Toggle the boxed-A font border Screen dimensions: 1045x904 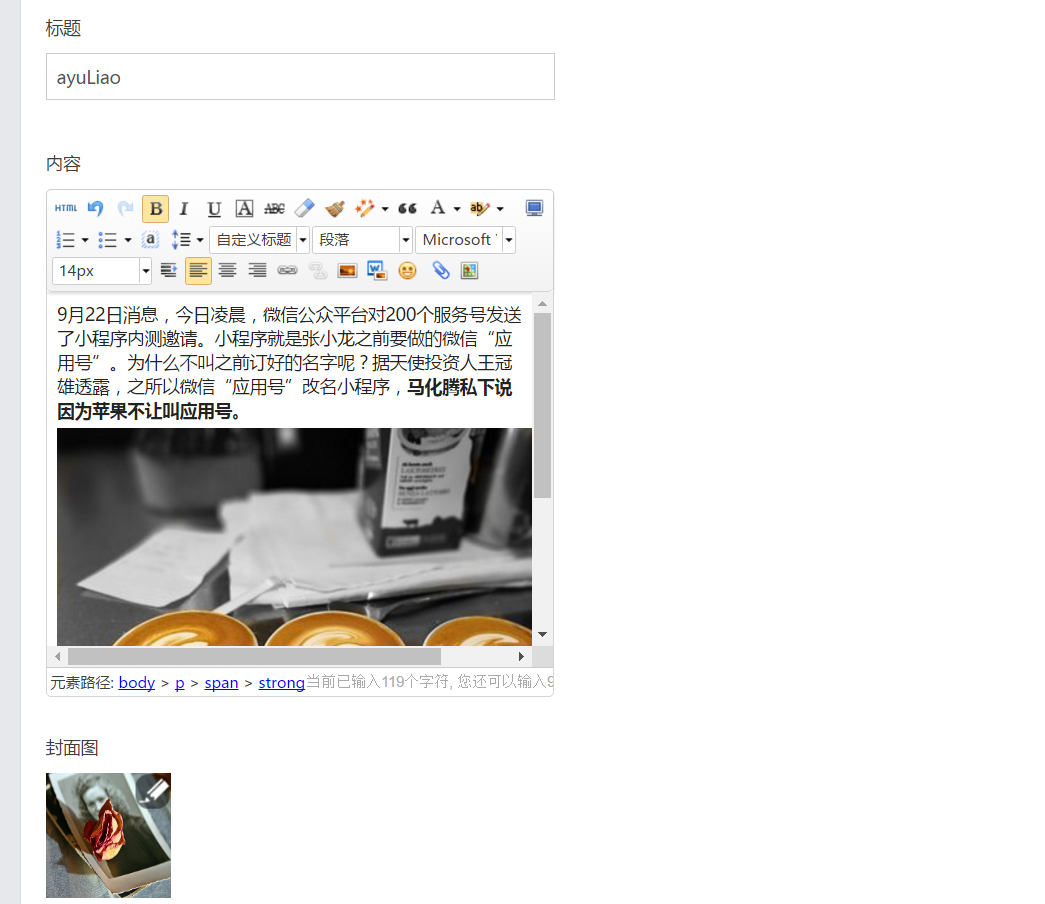coord(245,209)
